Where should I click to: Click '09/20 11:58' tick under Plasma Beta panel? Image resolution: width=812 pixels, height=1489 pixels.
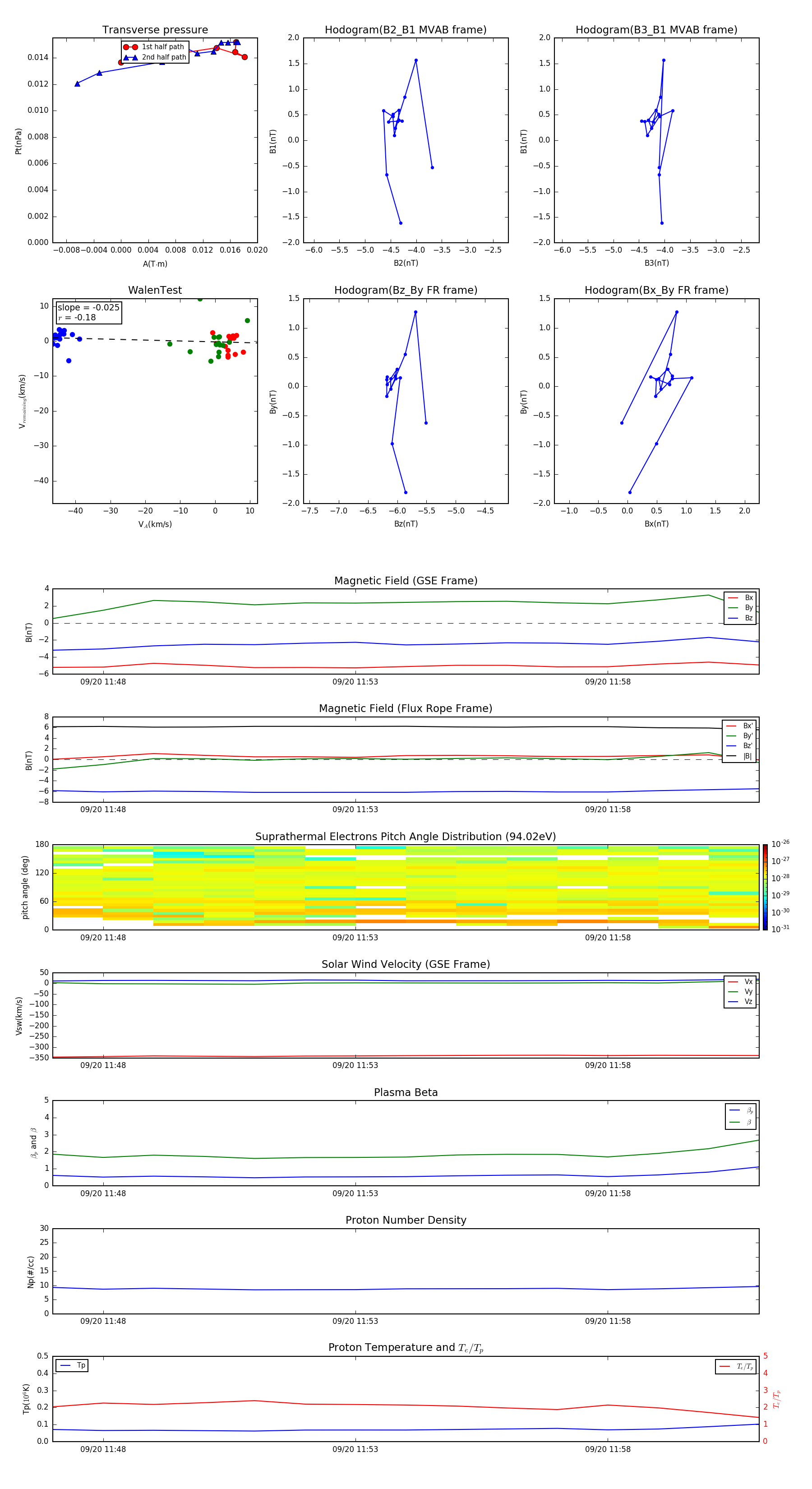point(607,1194)
